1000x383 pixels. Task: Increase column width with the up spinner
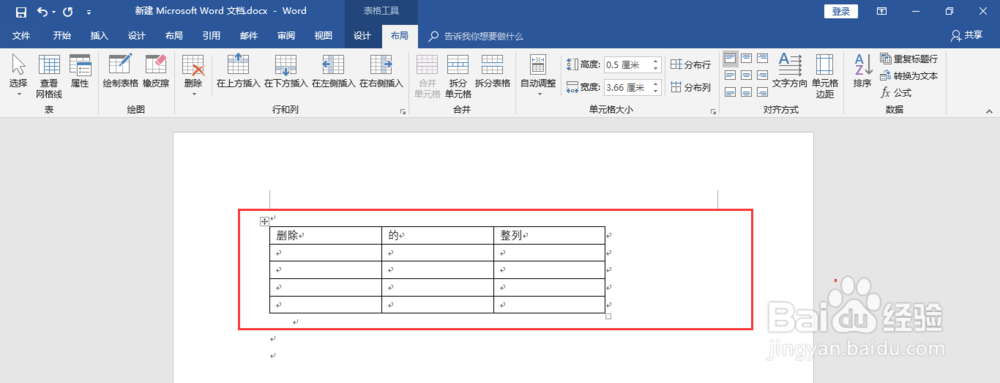(x=655, y=84)
